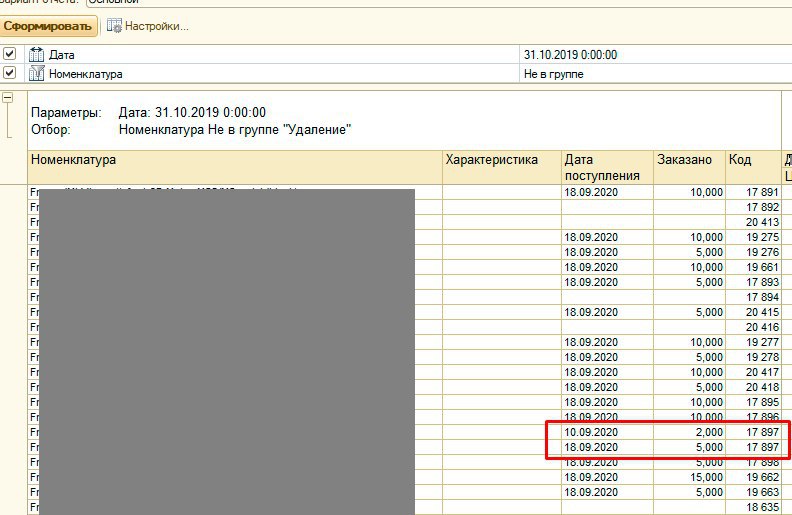Uncheck the Номенклатура filter checkbox
This screenshot has width=792, height=515.
click(x=9, y=73)
